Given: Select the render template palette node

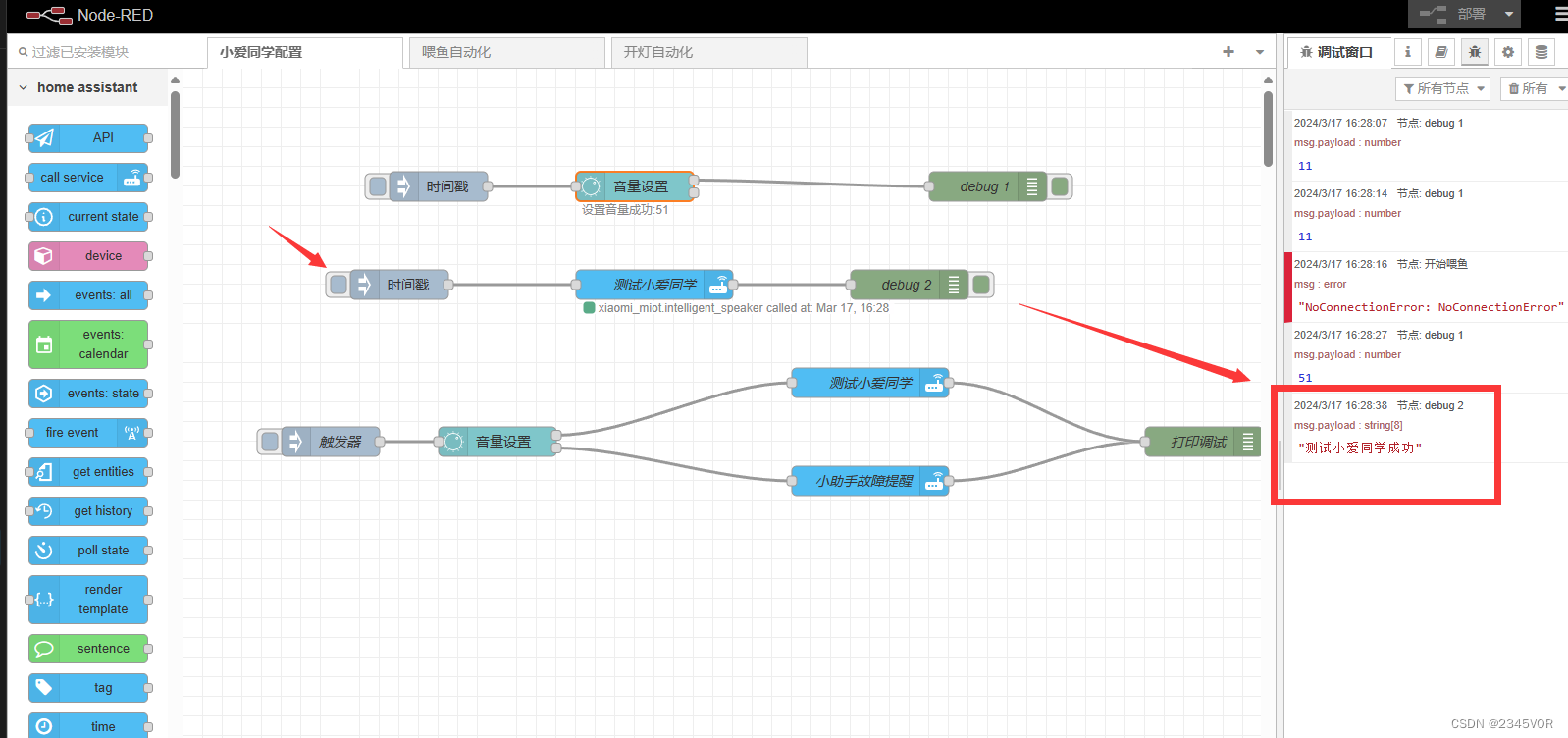Looking at the screenshot, I should 88,600.
